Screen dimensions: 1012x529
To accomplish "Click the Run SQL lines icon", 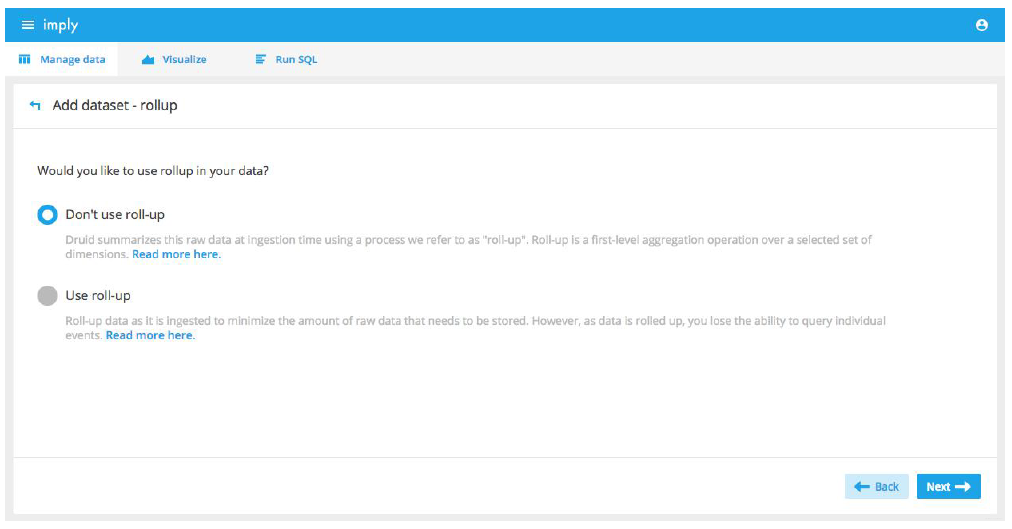I will (261, 60).
